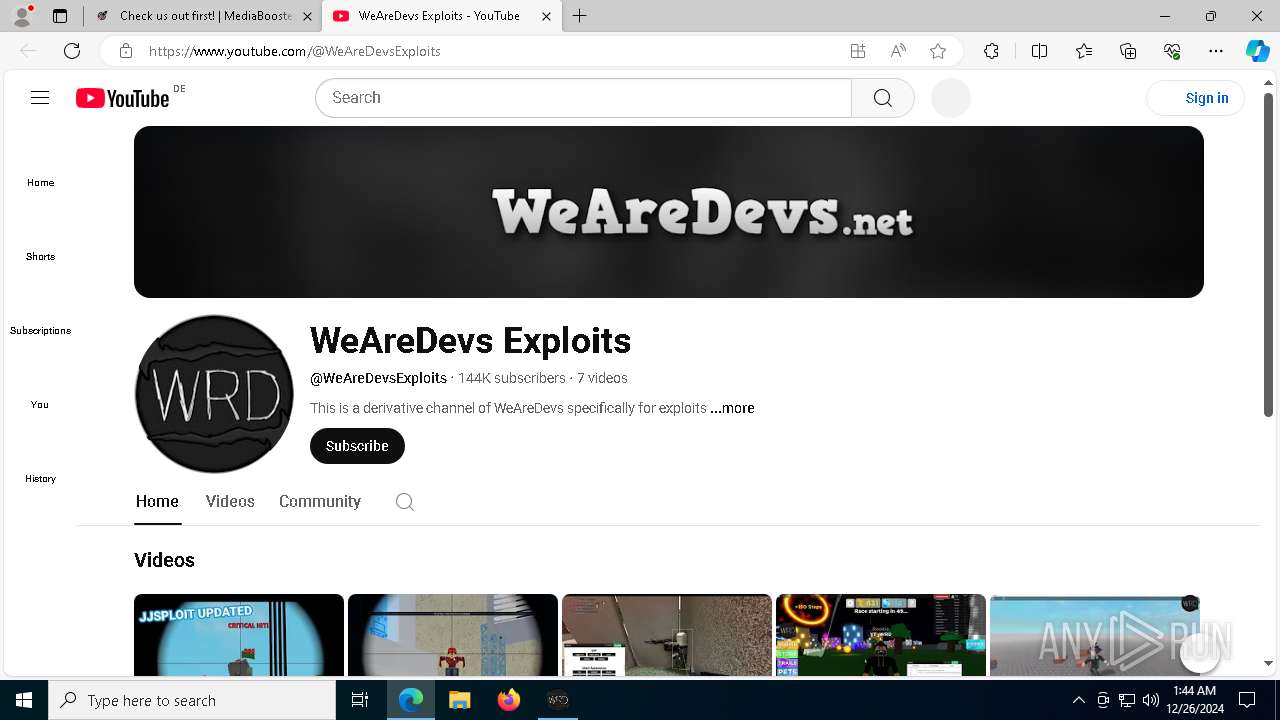Click the Sign in button
Image resolution: width=1280 pixels, height=720 pixels.
click(1195, 98)
